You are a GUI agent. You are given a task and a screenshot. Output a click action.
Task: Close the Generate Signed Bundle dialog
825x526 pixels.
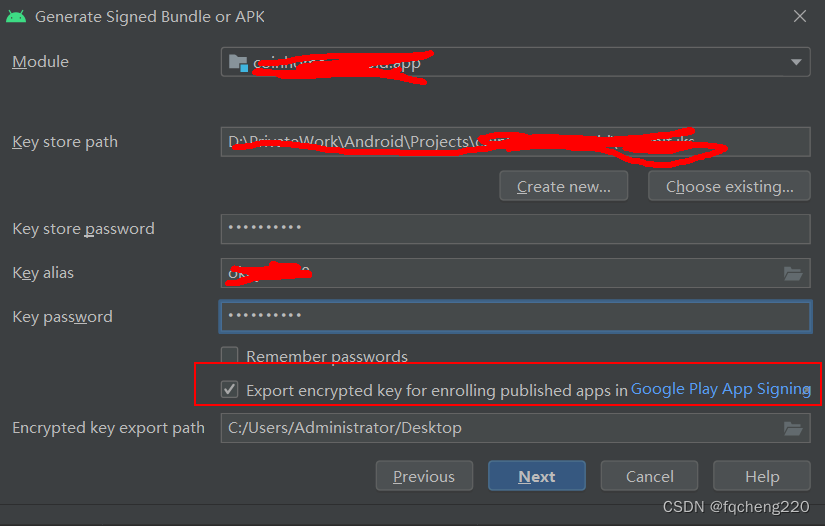[800, 16]
